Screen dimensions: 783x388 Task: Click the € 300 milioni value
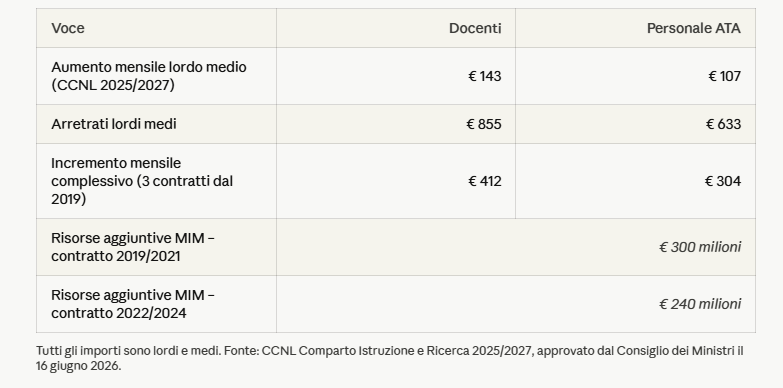[x=700, y=247]
